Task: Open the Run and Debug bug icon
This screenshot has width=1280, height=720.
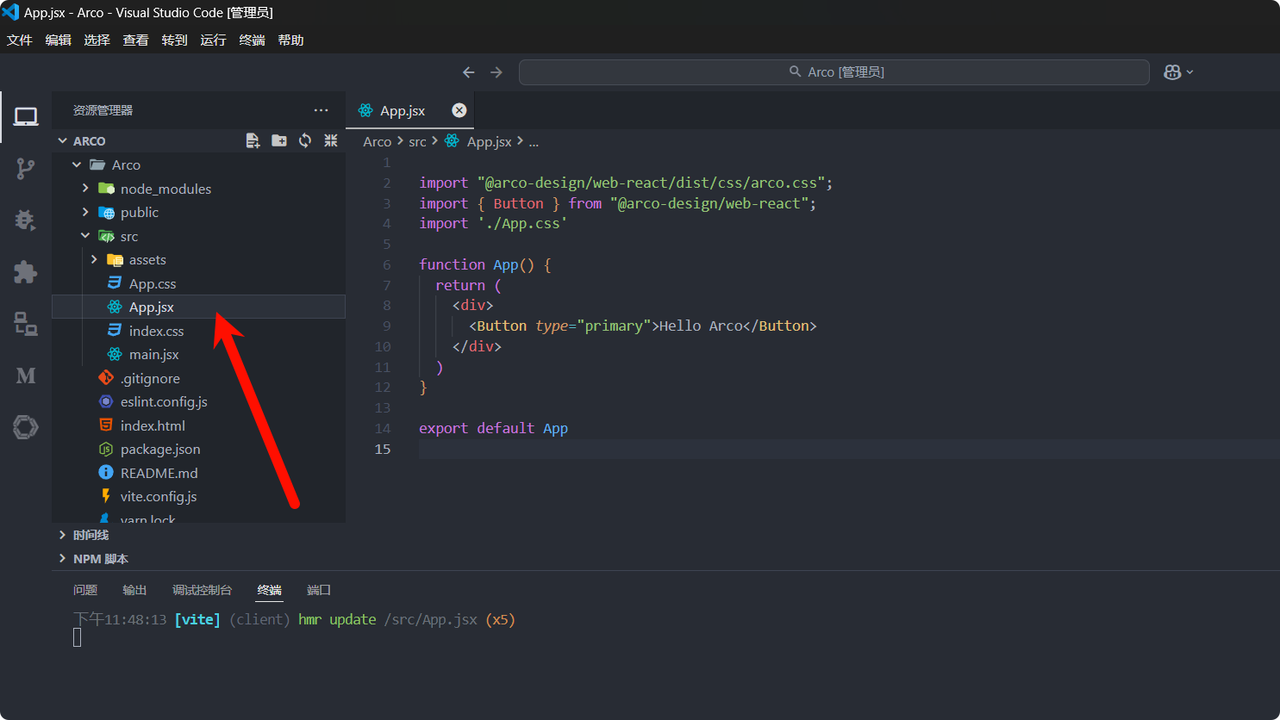Action: click(x=26, y=220)
